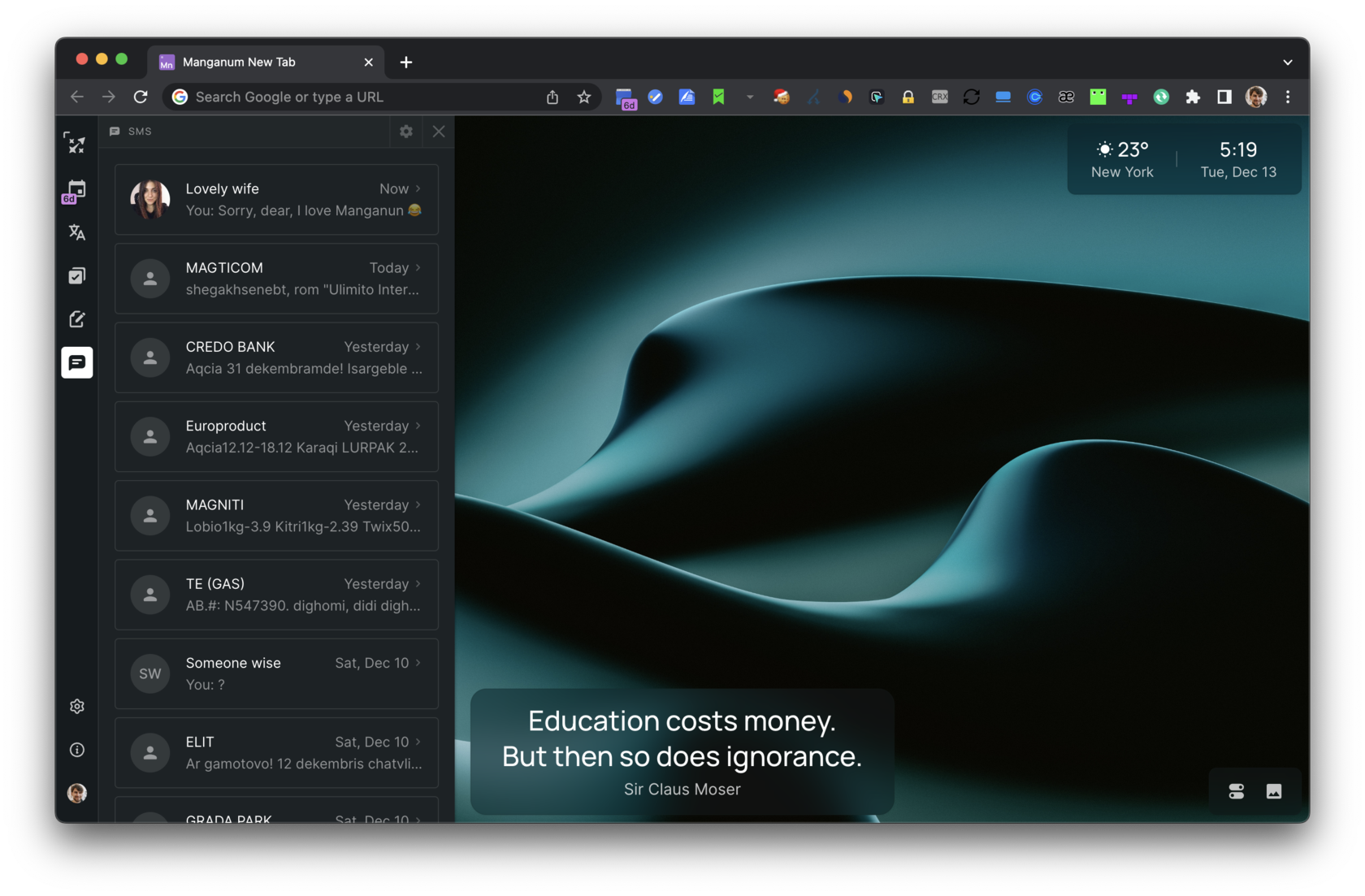Image resolution: width=1365 pixels, height=896 pixels.
Task: Open SMS panel settings gear
Action: pos(406,132)
